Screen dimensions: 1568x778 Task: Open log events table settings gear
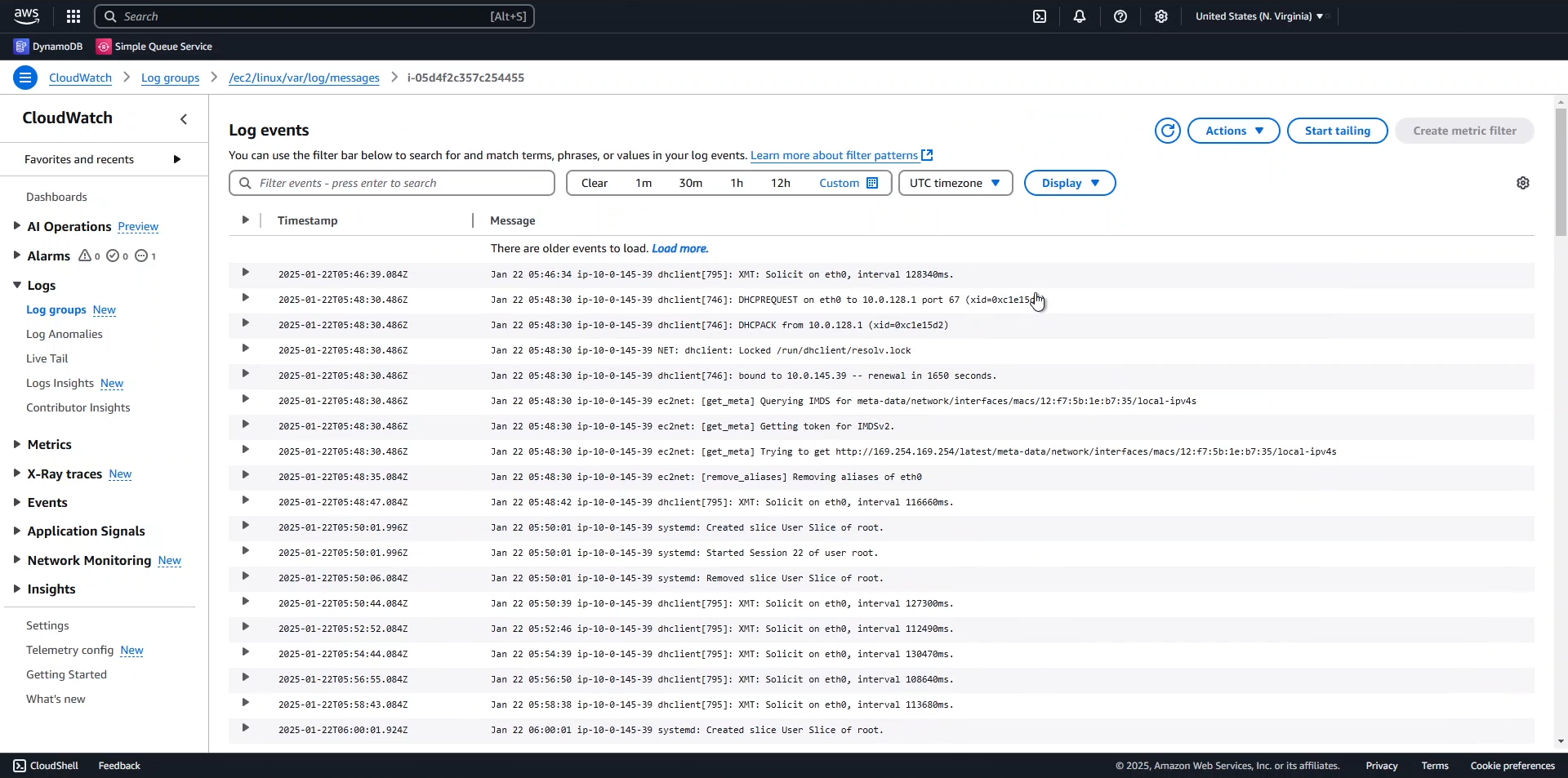coord(1523,184)
